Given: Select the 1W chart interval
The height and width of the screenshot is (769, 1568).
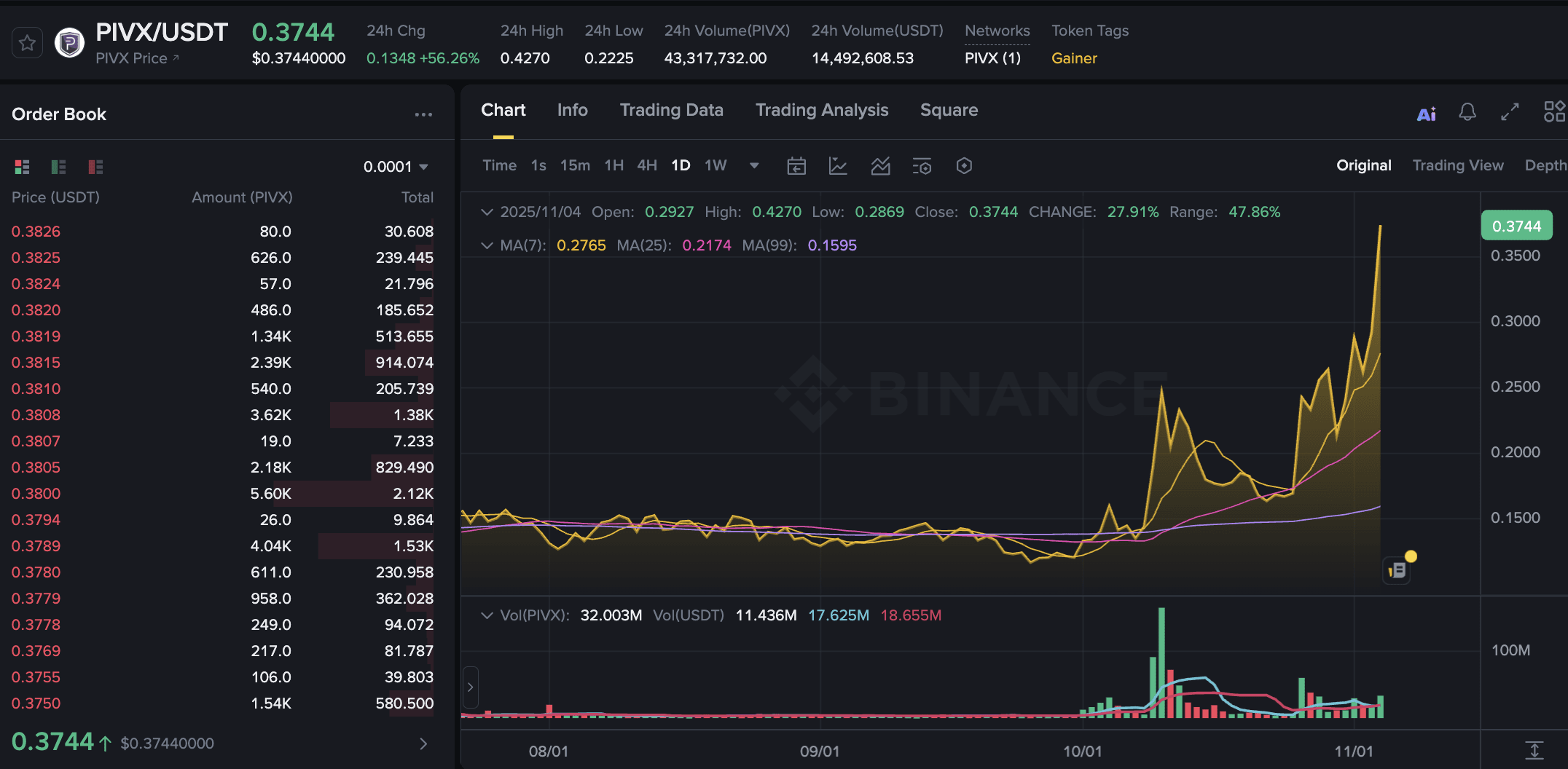Looking at the screenshot, I should pyautogui.click(x=716, y=165).
